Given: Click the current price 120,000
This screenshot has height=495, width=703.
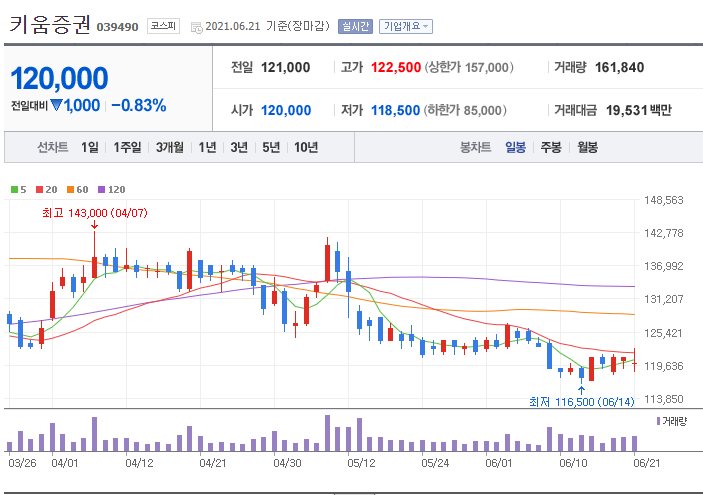Looking at the screenshot, I should tap(59, 78).
